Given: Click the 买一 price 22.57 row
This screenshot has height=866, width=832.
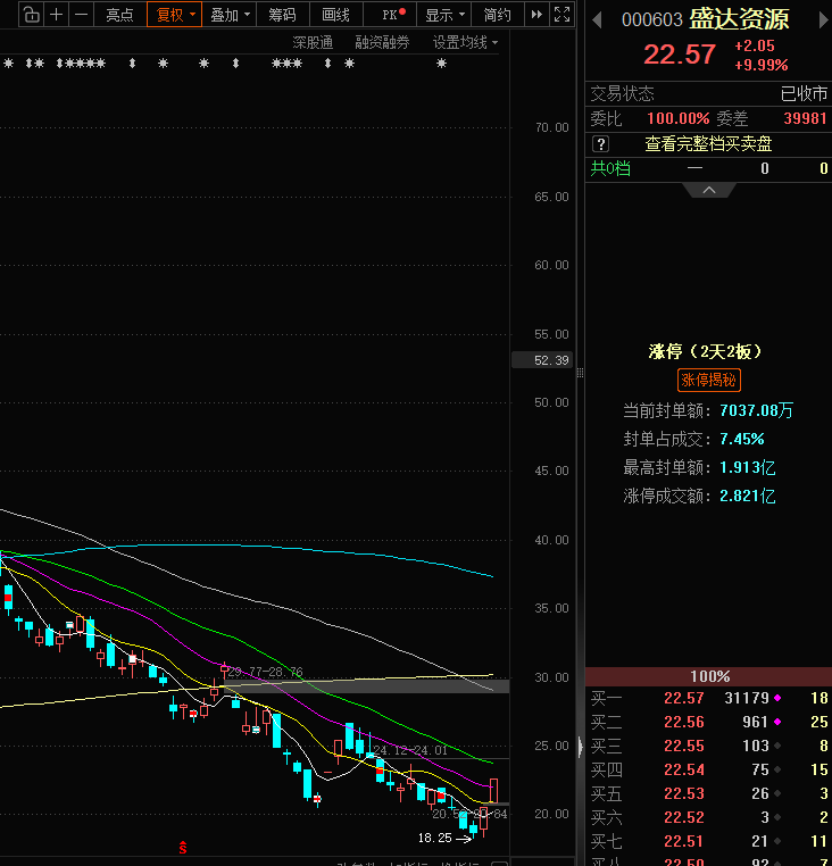Looking at the screenshot, I should click(x=709, y=698).
